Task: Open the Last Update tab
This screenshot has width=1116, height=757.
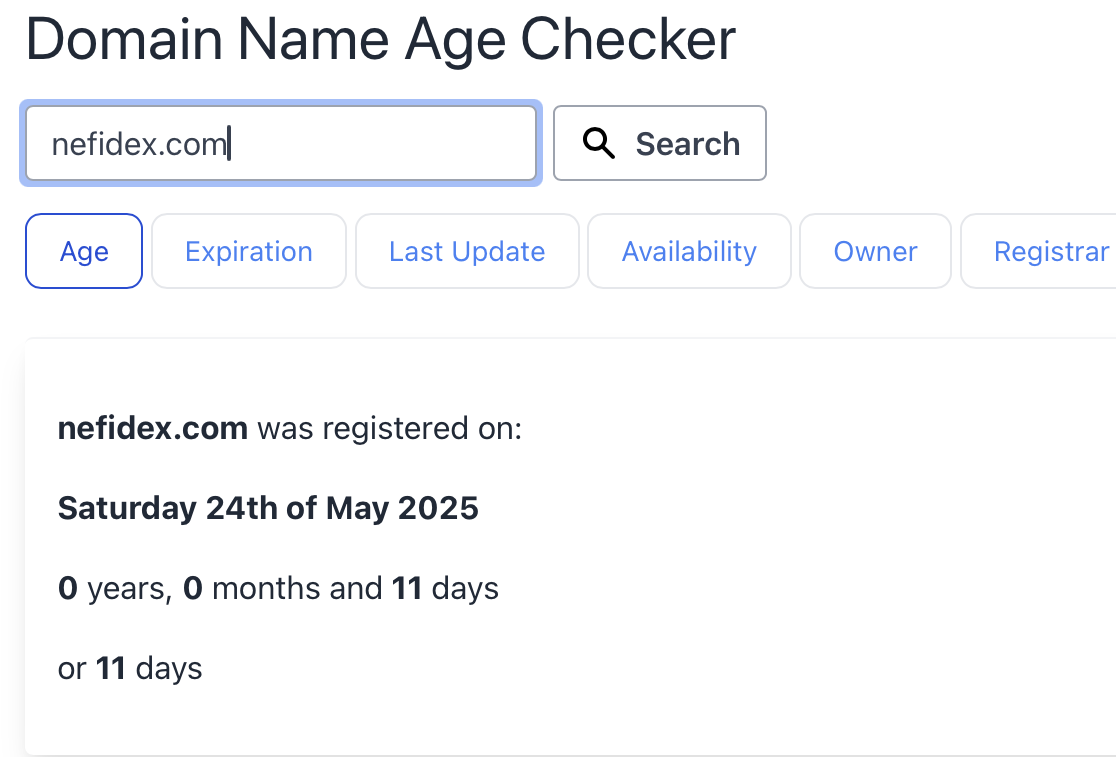Action: 467,251
